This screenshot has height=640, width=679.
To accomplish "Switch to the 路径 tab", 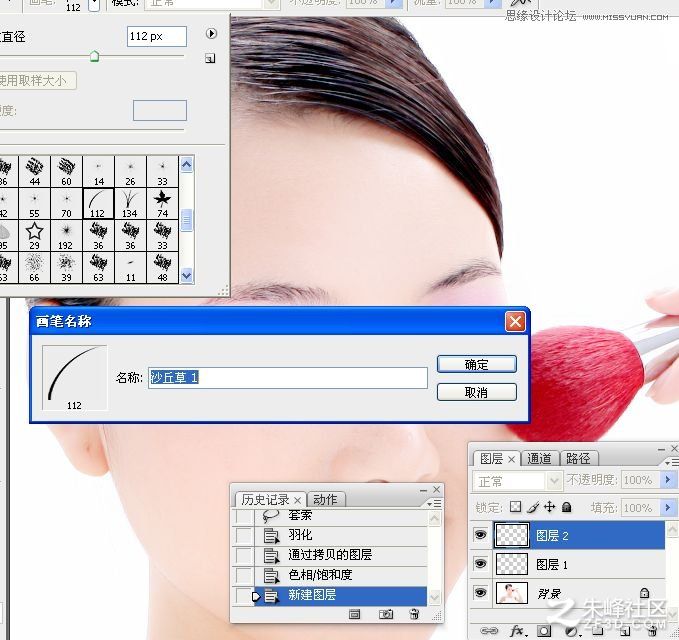I will pos(578,459).
